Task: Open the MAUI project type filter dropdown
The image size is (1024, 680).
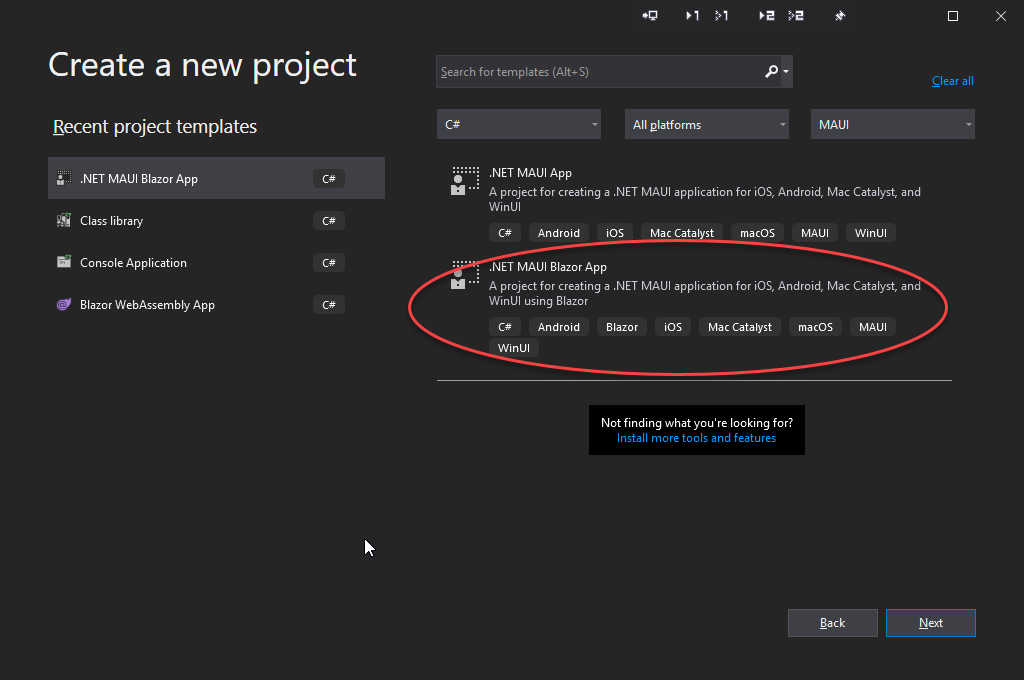Action: tap(893, 124)
